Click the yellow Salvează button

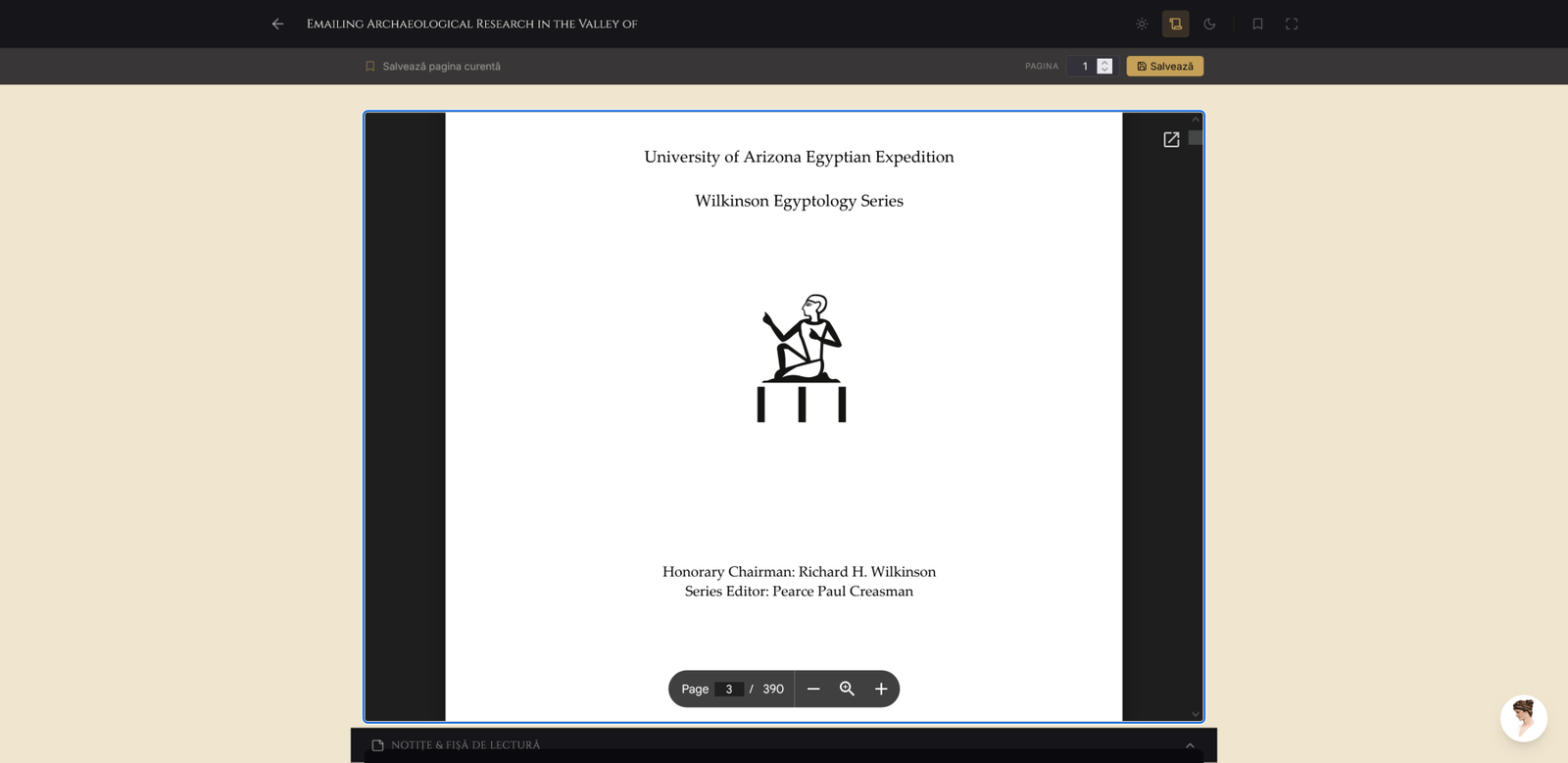click(1165, 67)
